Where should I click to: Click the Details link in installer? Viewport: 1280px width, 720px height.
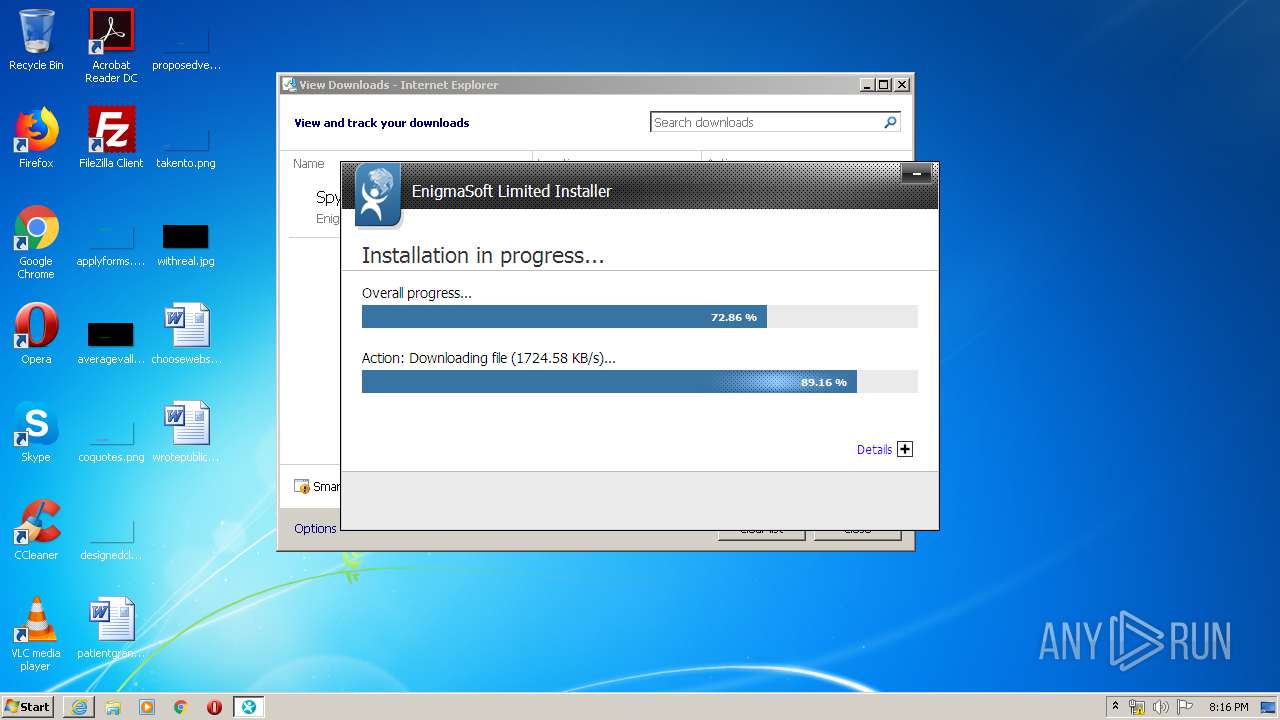(874, 450)
